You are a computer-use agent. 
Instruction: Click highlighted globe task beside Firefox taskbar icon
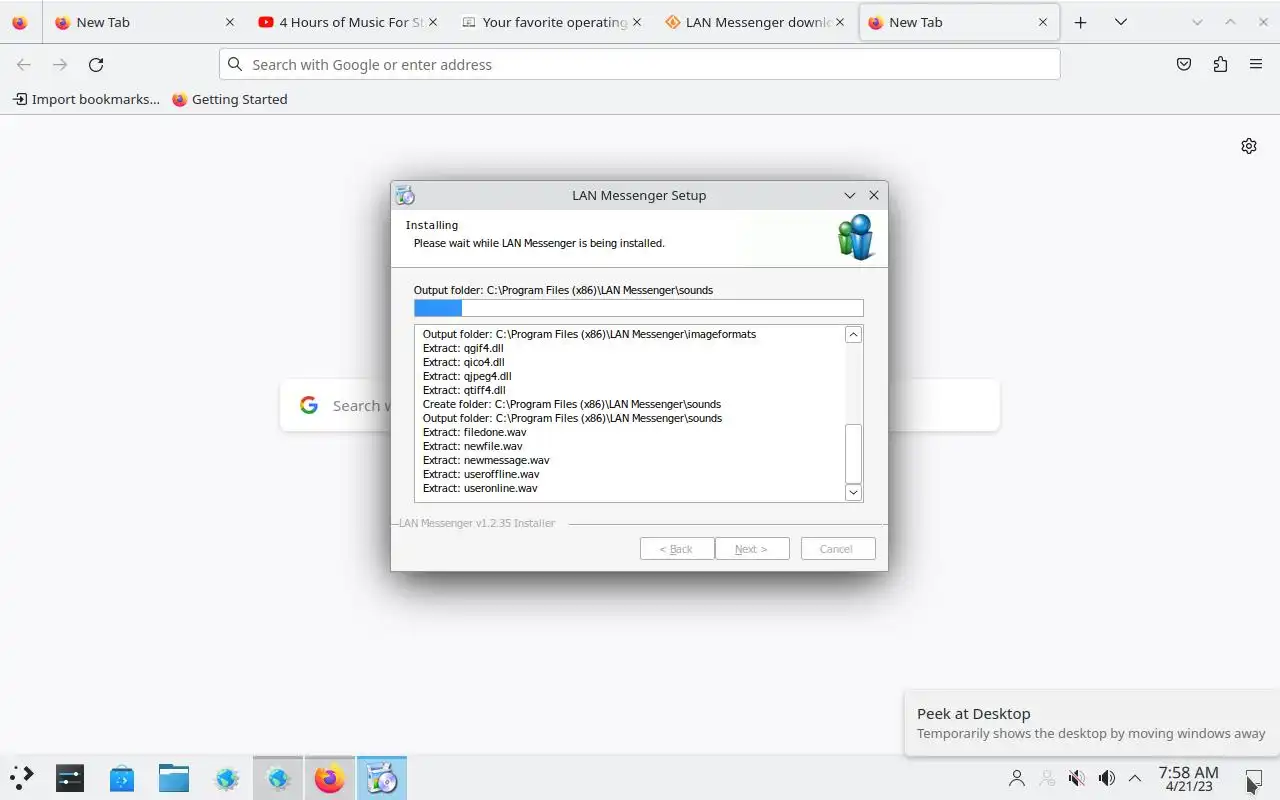[278, 778]
